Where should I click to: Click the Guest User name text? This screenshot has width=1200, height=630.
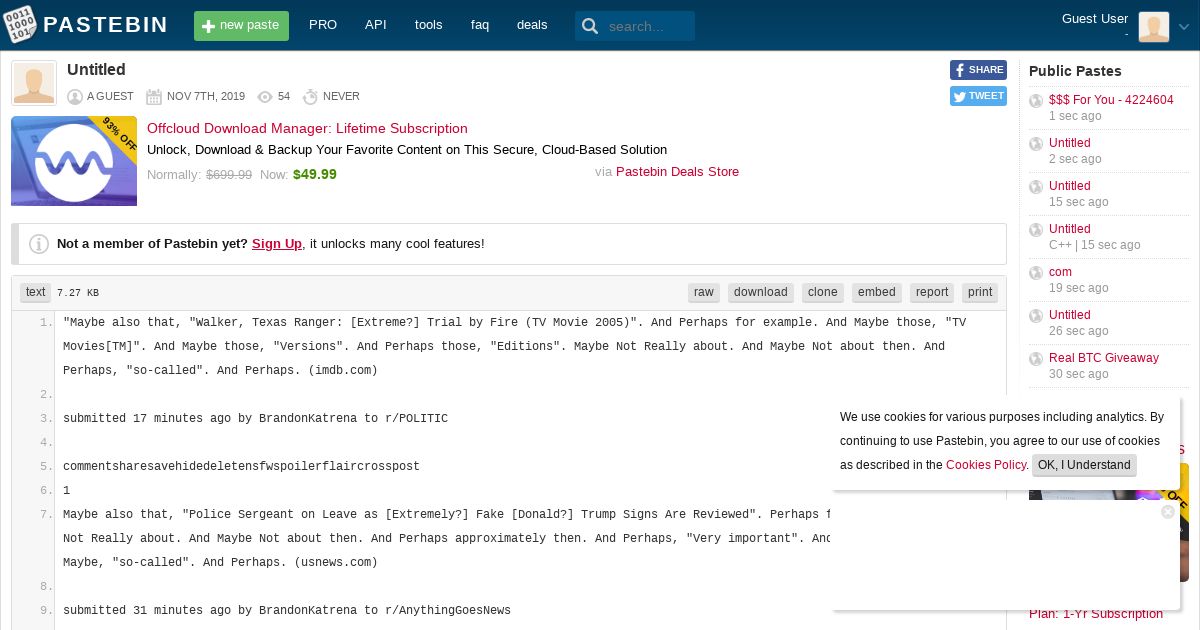pos(1095,19)
